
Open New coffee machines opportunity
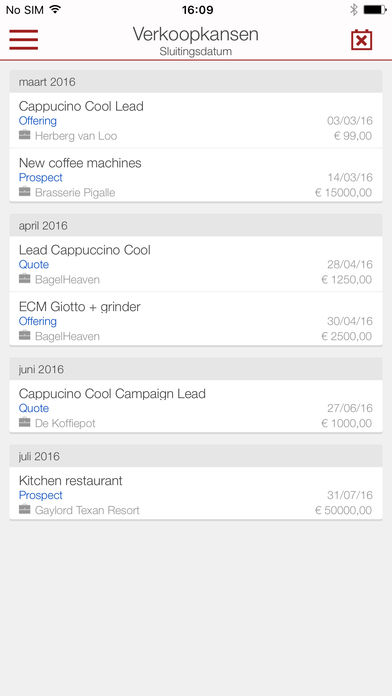pyautogui.click(x=196, y=176)
